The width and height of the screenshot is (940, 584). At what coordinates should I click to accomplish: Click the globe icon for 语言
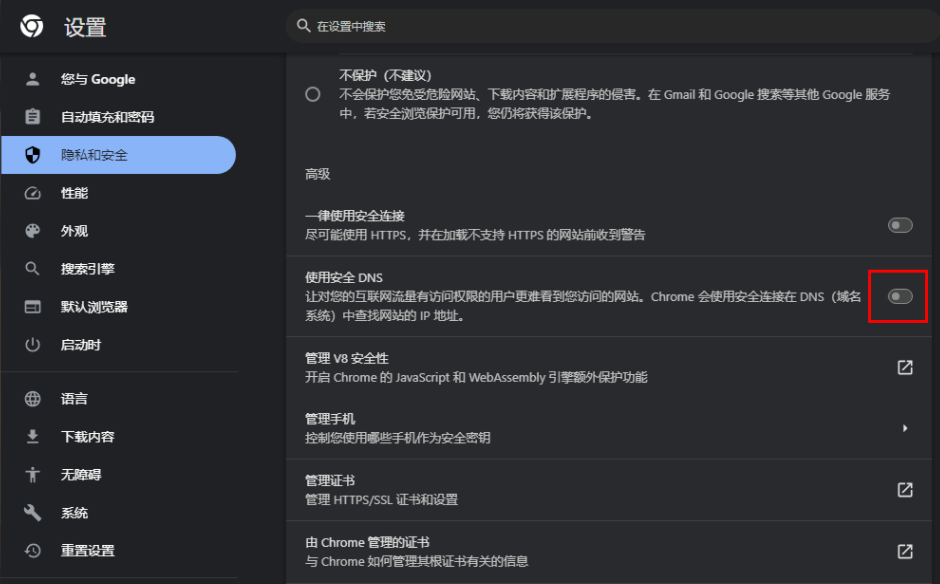[32, 399]
